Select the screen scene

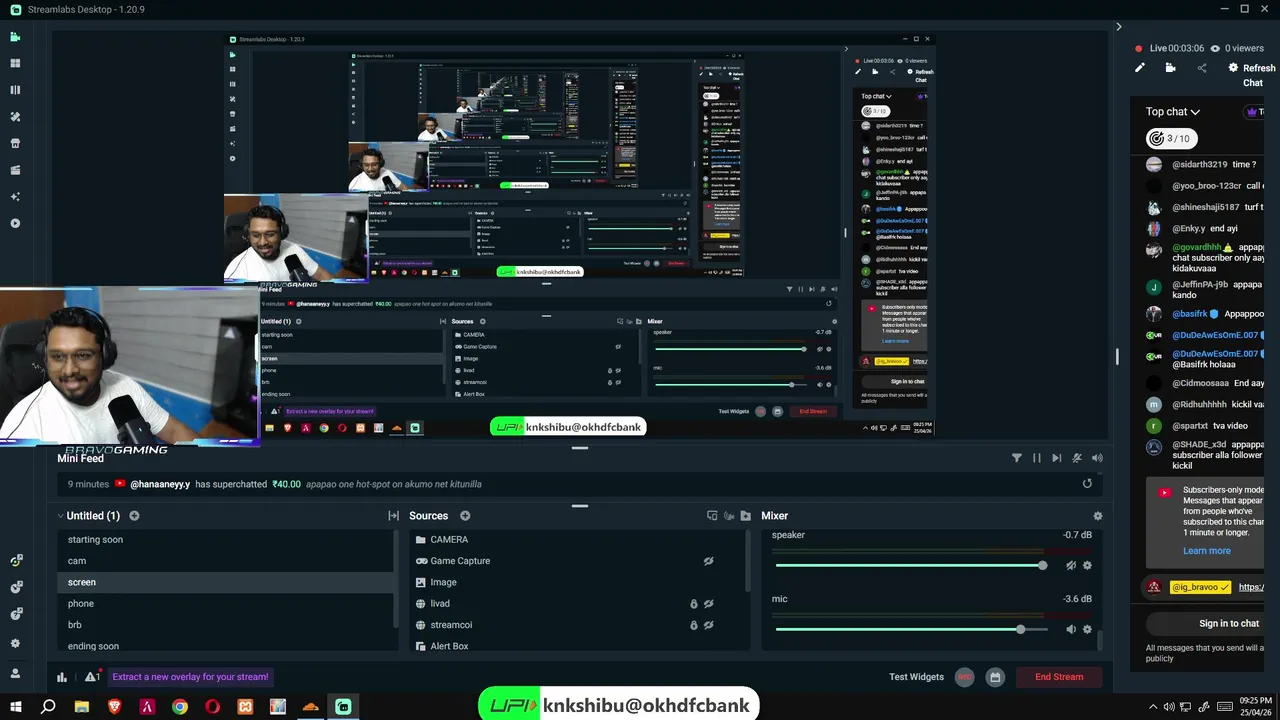pyautogui.click(x=227, y=582)
